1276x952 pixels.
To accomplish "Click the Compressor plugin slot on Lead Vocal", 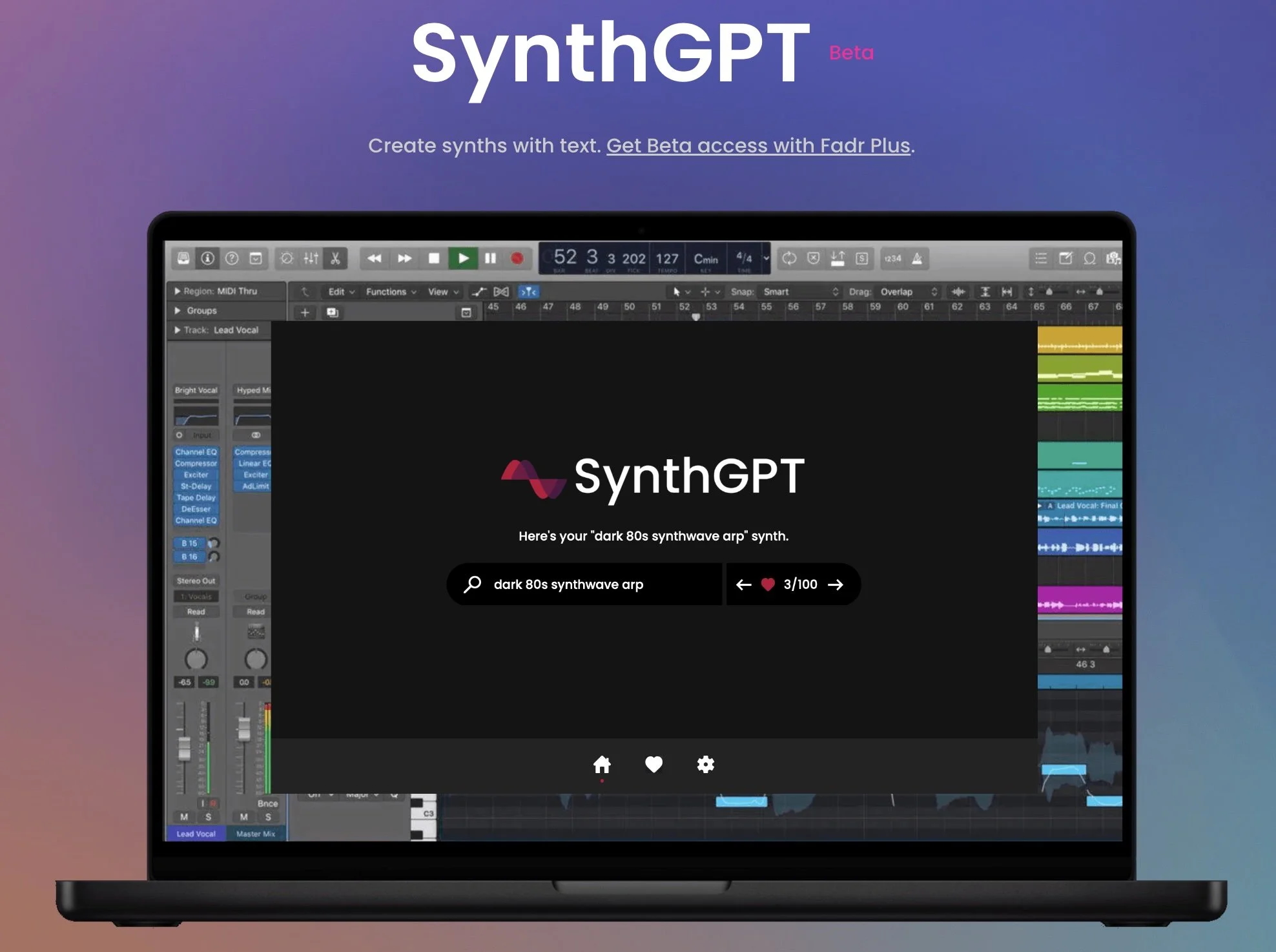I will [196, 464].
